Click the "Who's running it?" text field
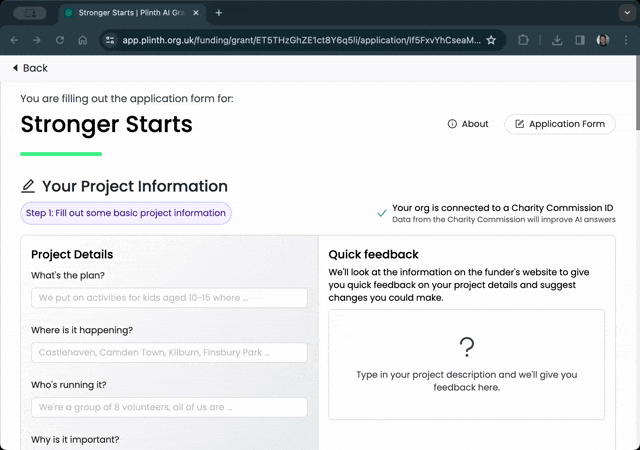 (168, 407)
